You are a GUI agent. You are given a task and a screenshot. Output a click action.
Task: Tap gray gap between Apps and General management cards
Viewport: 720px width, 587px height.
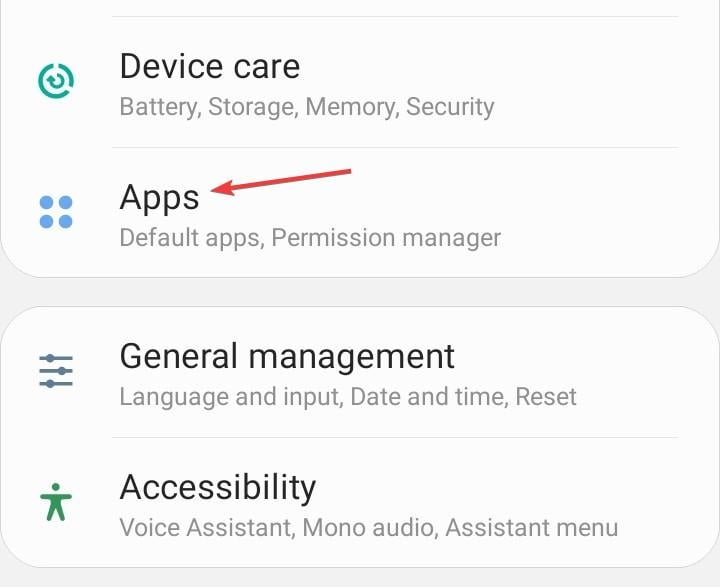point(360,292)
